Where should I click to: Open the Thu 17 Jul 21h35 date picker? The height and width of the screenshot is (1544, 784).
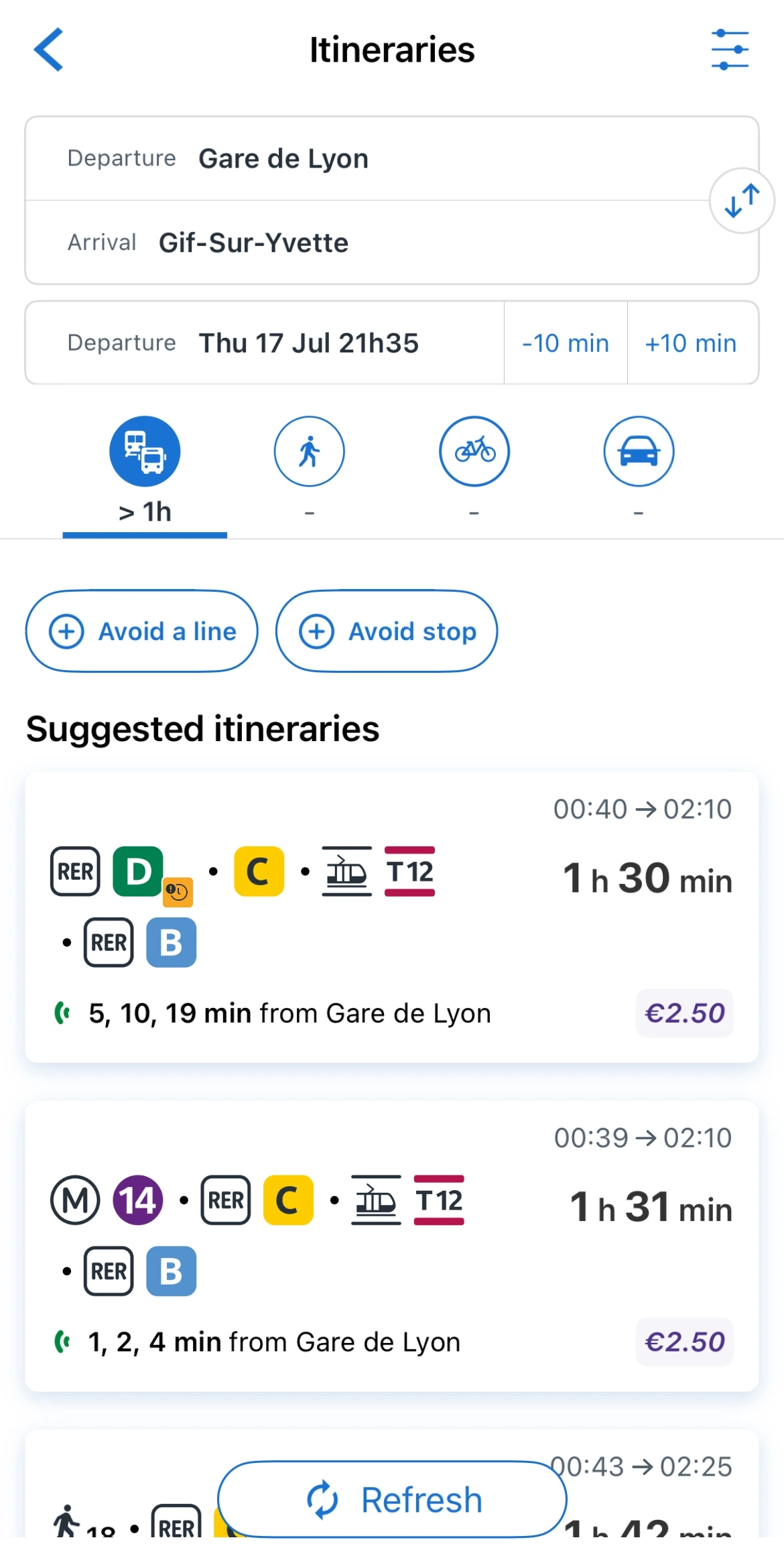265,342
